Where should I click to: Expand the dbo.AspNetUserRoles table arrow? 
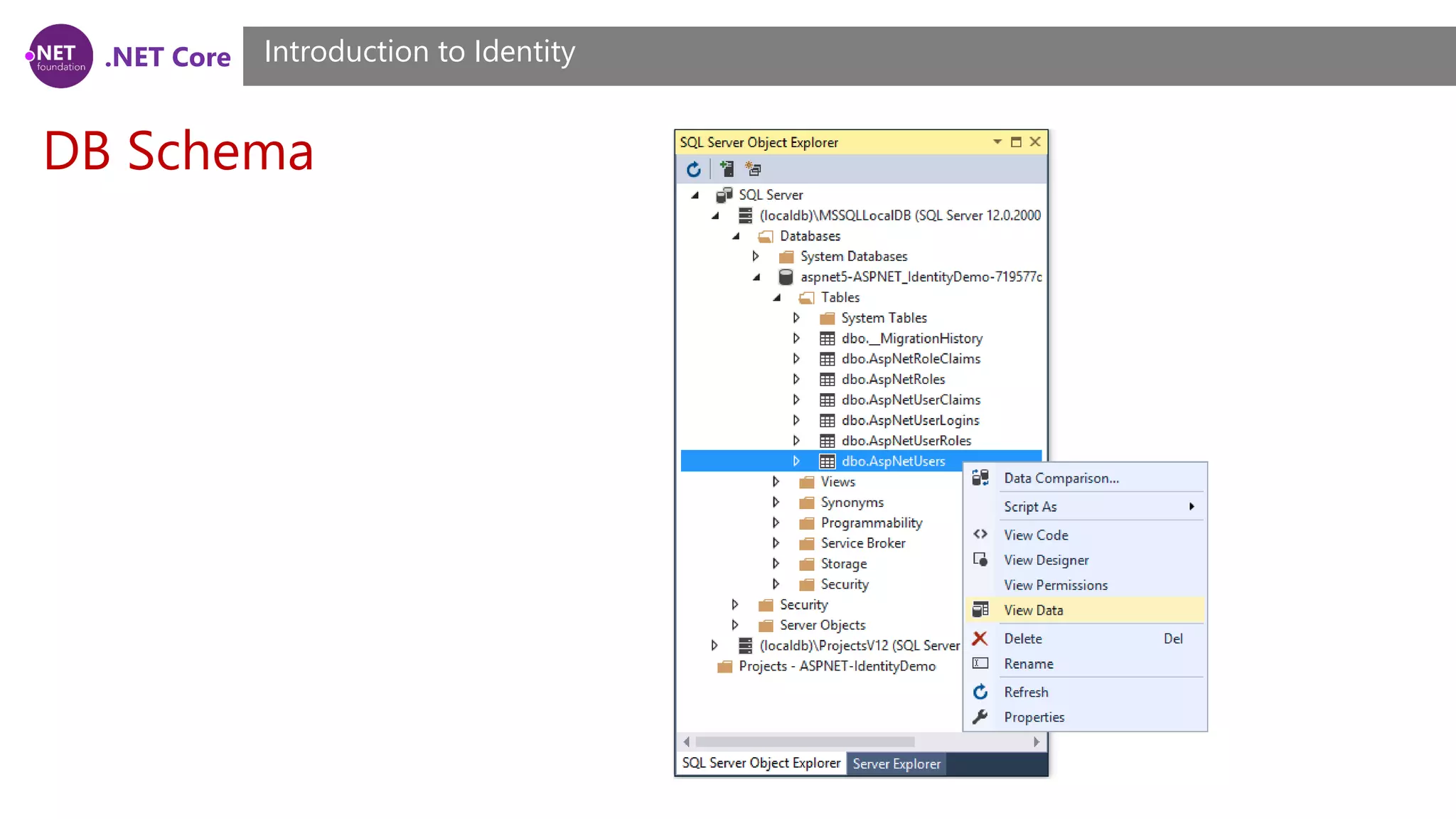[x=796, y=441]
